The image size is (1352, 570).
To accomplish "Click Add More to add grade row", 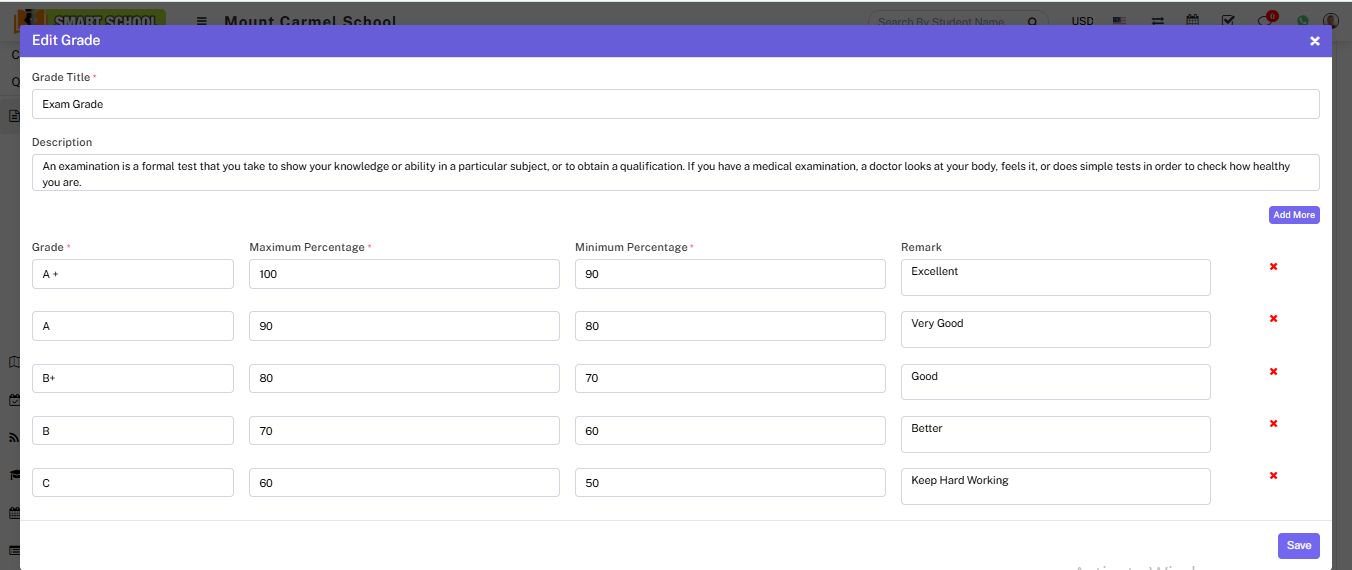I will pos(1294,215).
